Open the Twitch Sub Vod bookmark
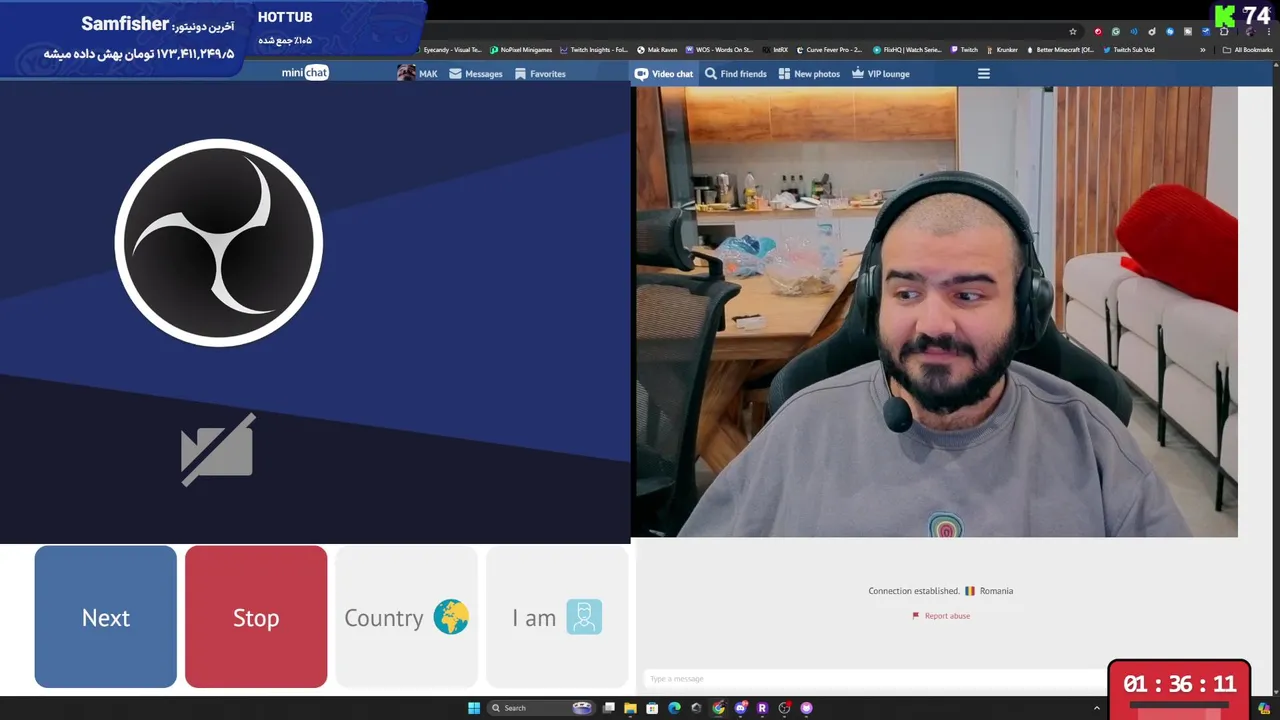The image size is (1280, 720). coord(1128,50)
